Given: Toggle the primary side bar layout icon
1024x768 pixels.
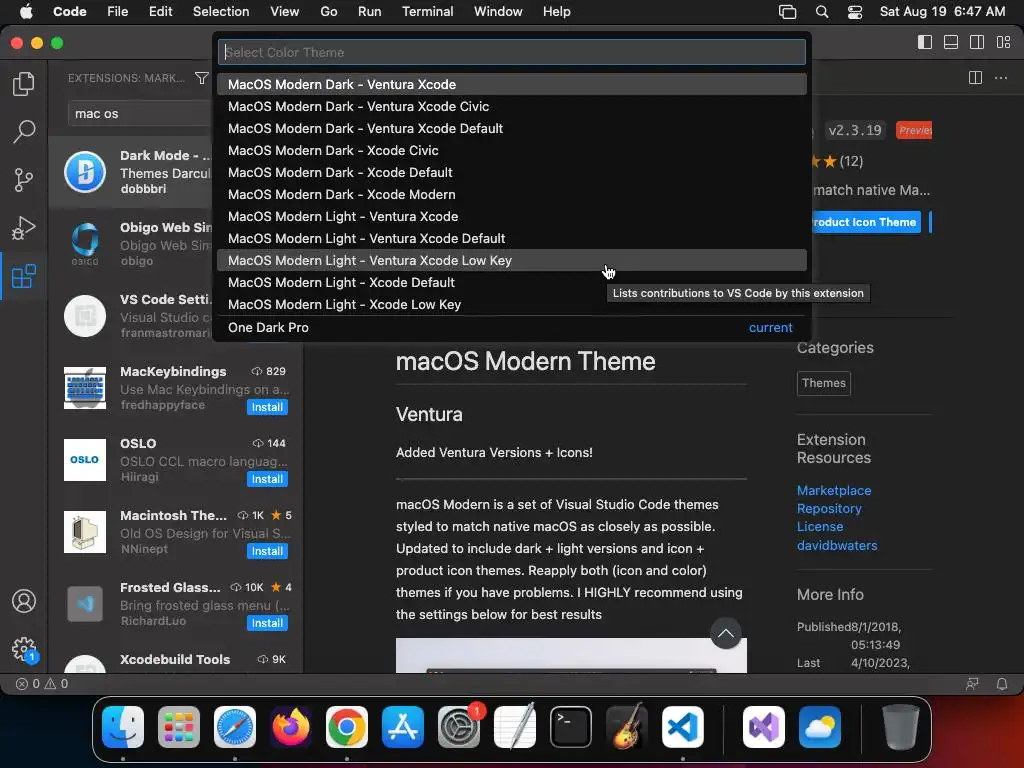Looking at the screenshot, I should pyautogui.click(x=925, y=42).
